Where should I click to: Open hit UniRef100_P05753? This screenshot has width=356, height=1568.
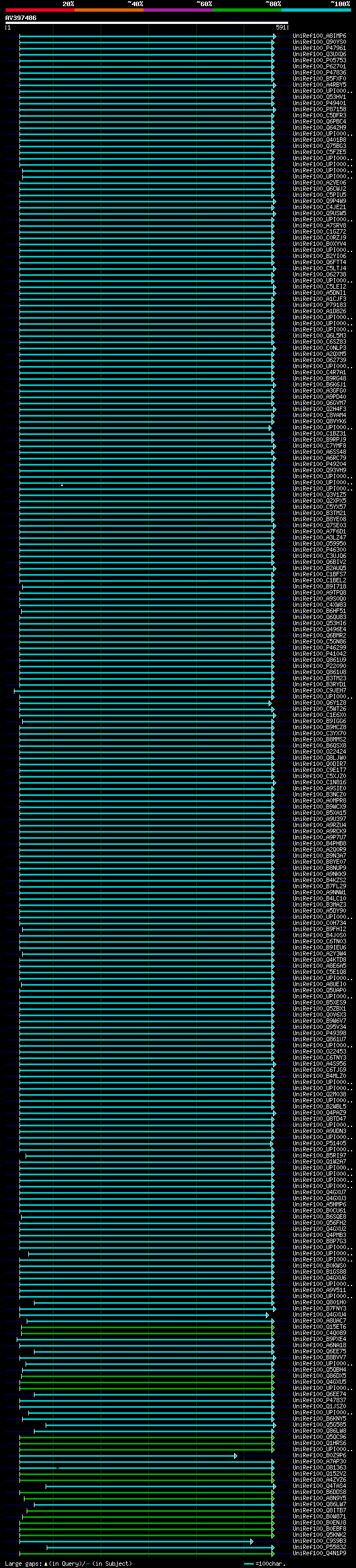pyautogui.click(x=319, y=61)
